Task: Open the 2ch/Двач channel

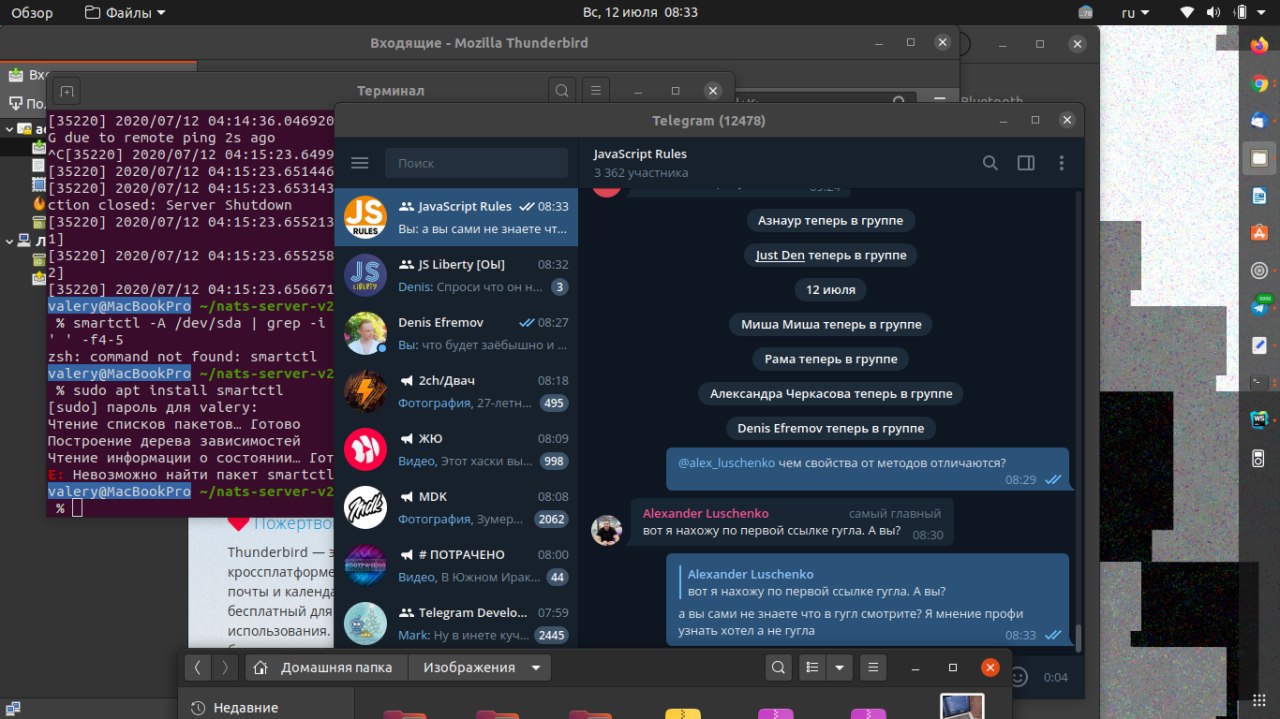Action: [456, 391]
